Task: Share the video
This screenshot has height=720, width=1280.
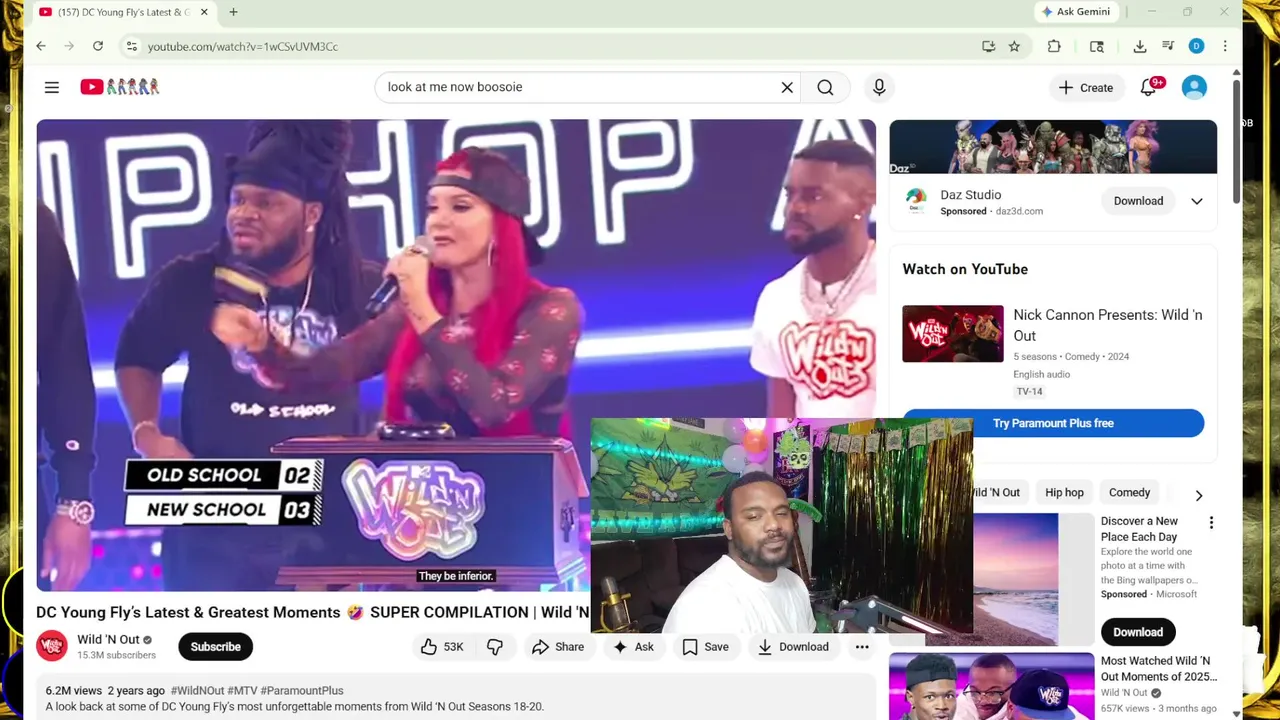Action: pos(558,647)
